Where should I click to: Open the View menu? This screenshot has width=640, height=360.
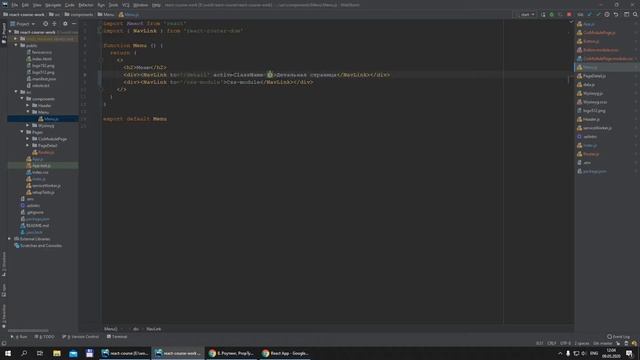pos(37,5)
